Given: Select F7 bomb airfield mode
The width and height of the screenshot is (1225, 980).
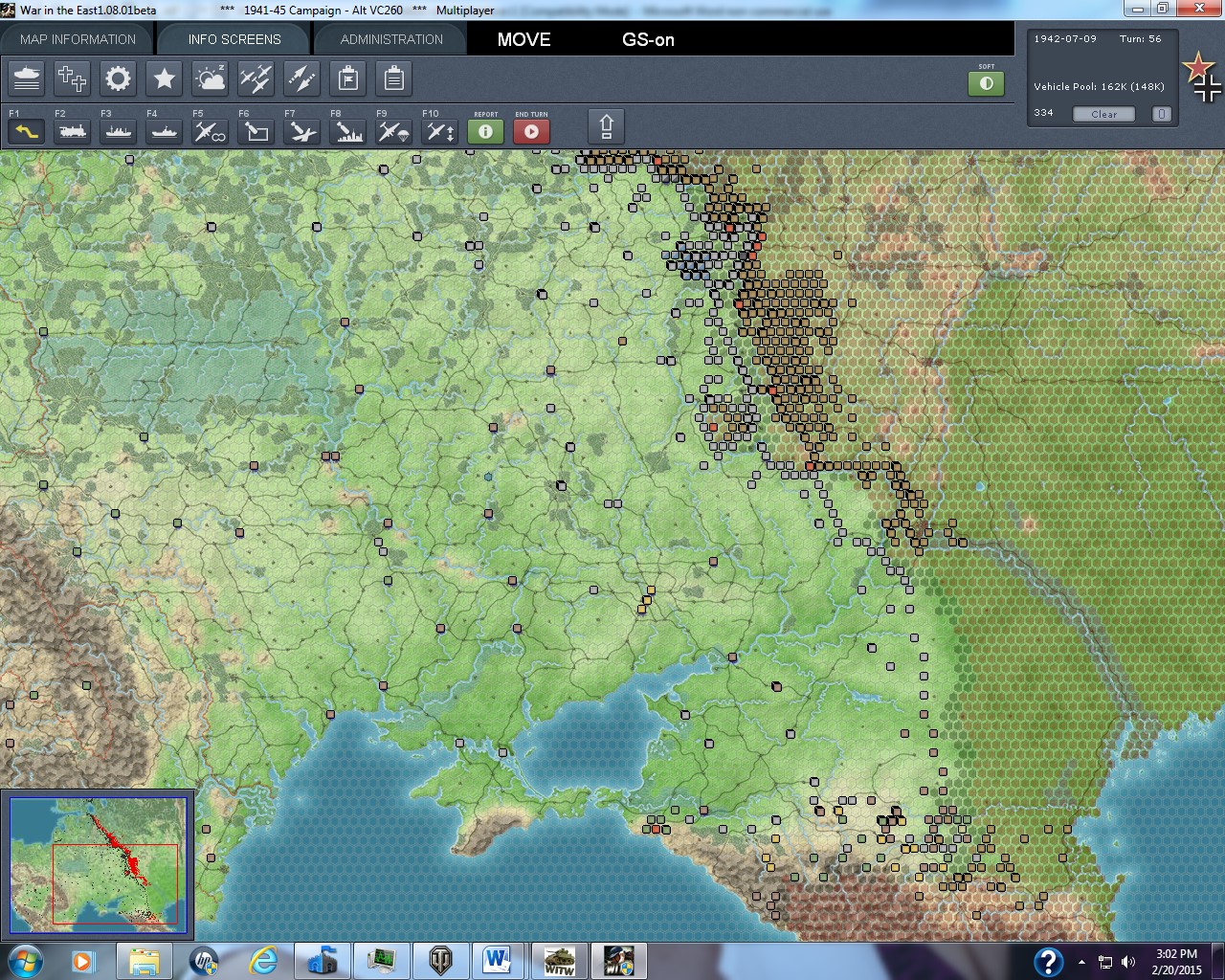Looking at the screenshot, I should coord(302,131).
